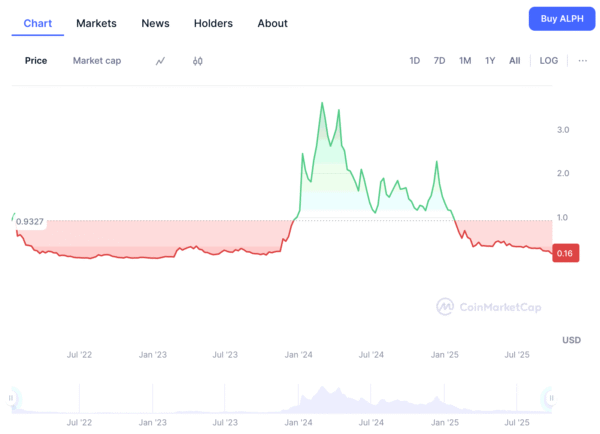Set time range to 1Y
600x434 pixels.
click(490, 60)
